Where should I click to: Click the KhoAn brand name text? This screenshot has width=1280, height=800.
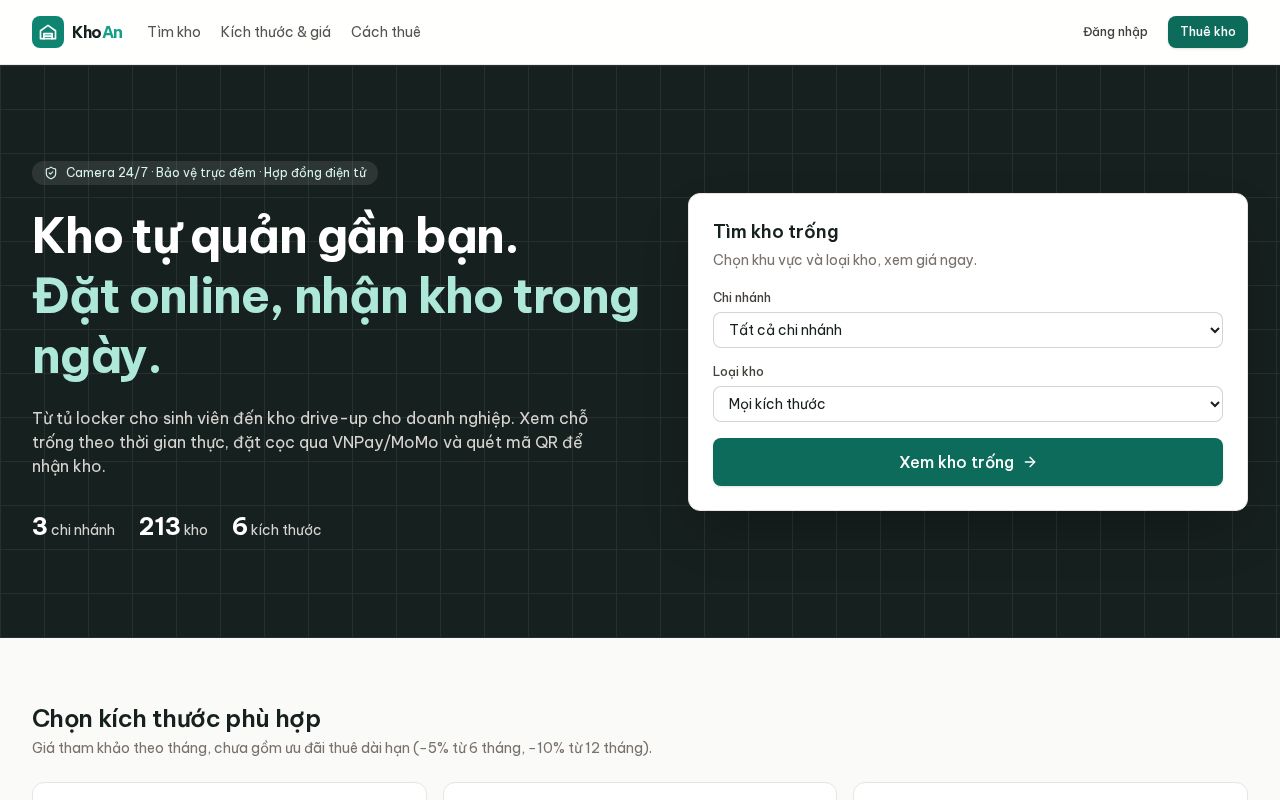coord(97,32)
